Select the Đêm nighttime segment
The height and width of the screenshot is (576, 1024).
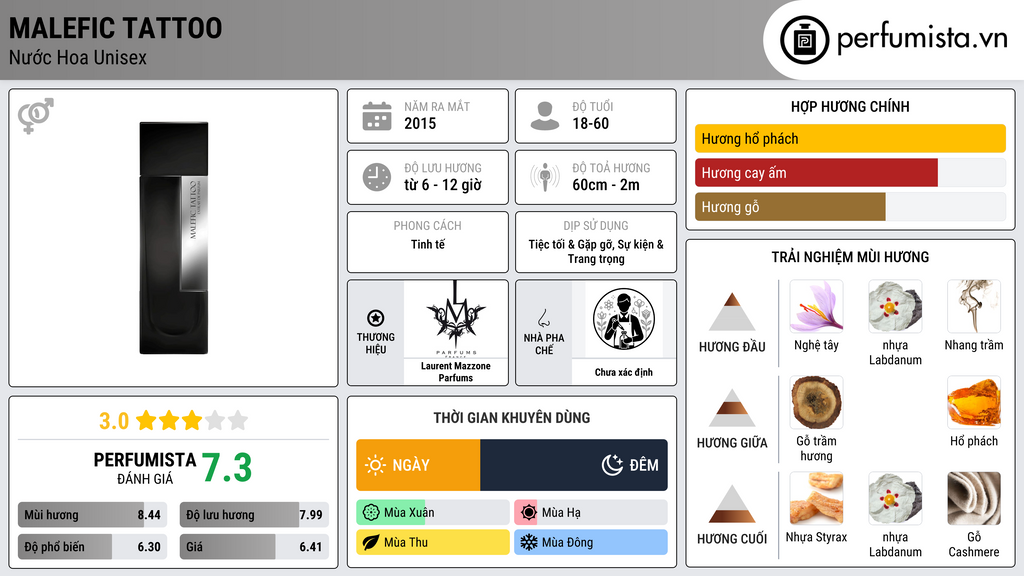point(573,465)
